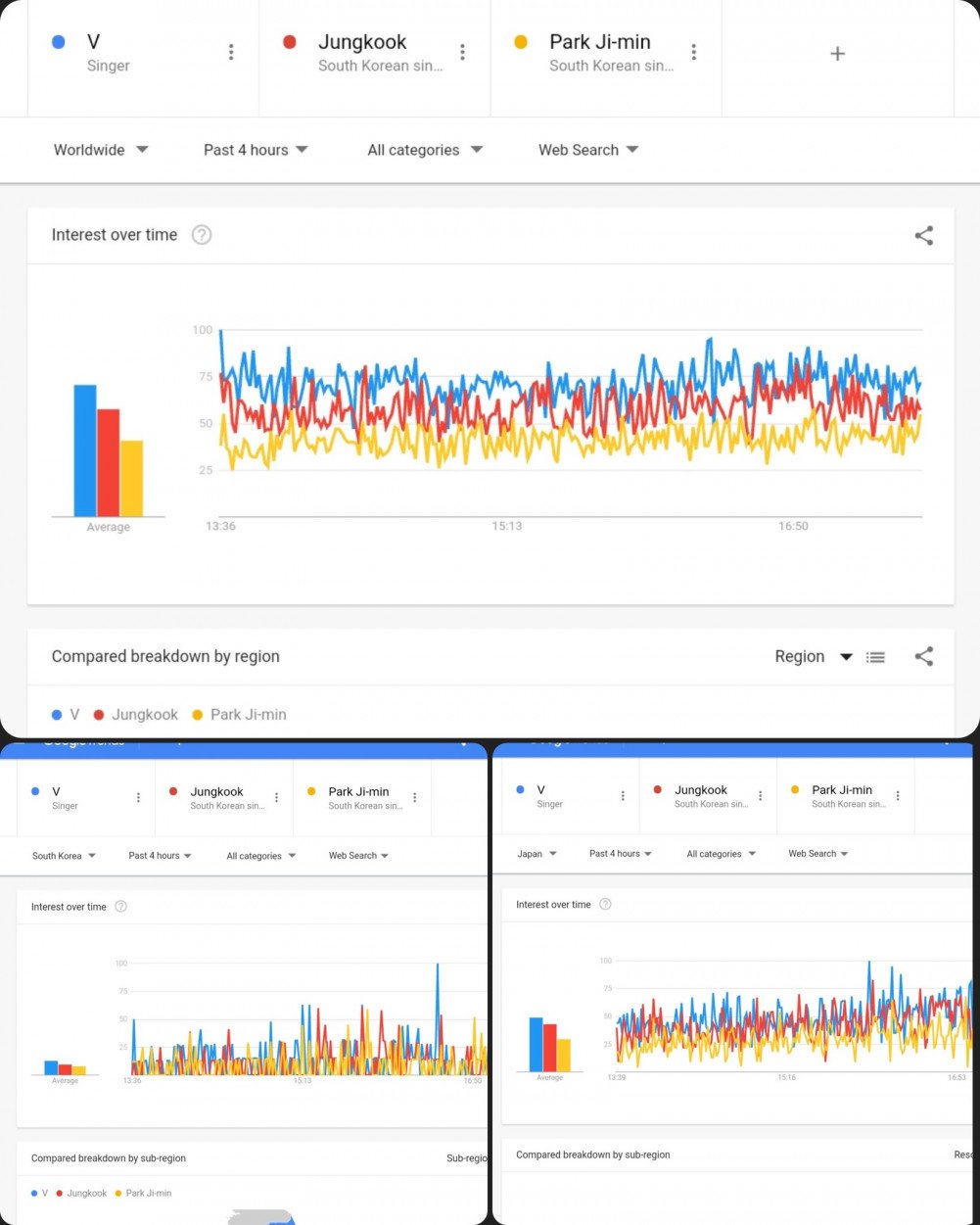
Task: Open Jungkook options menu in South Korea panel
Action: tap(276, 798)
